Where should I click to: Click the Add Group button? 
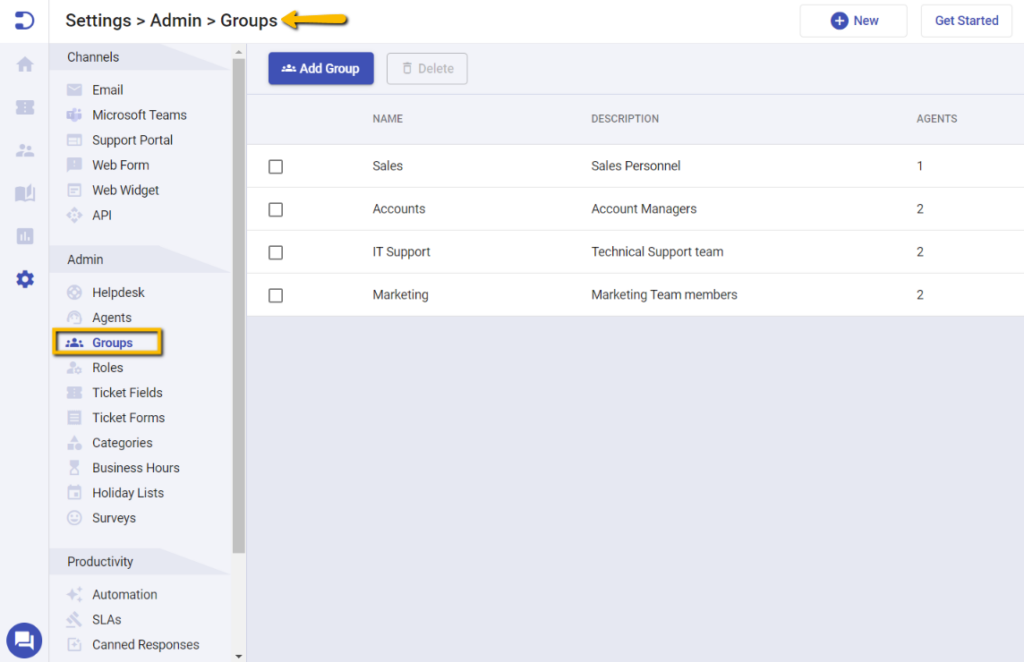pos(321,69)
